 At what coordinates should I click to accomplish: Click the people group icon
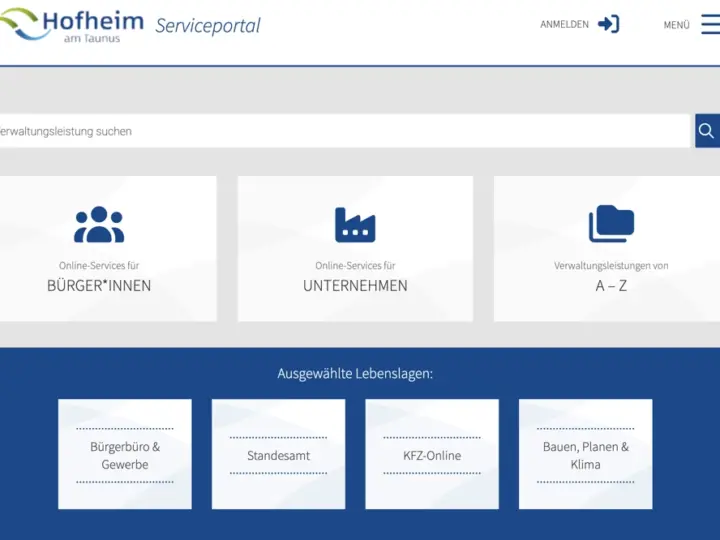click(99, 224)
